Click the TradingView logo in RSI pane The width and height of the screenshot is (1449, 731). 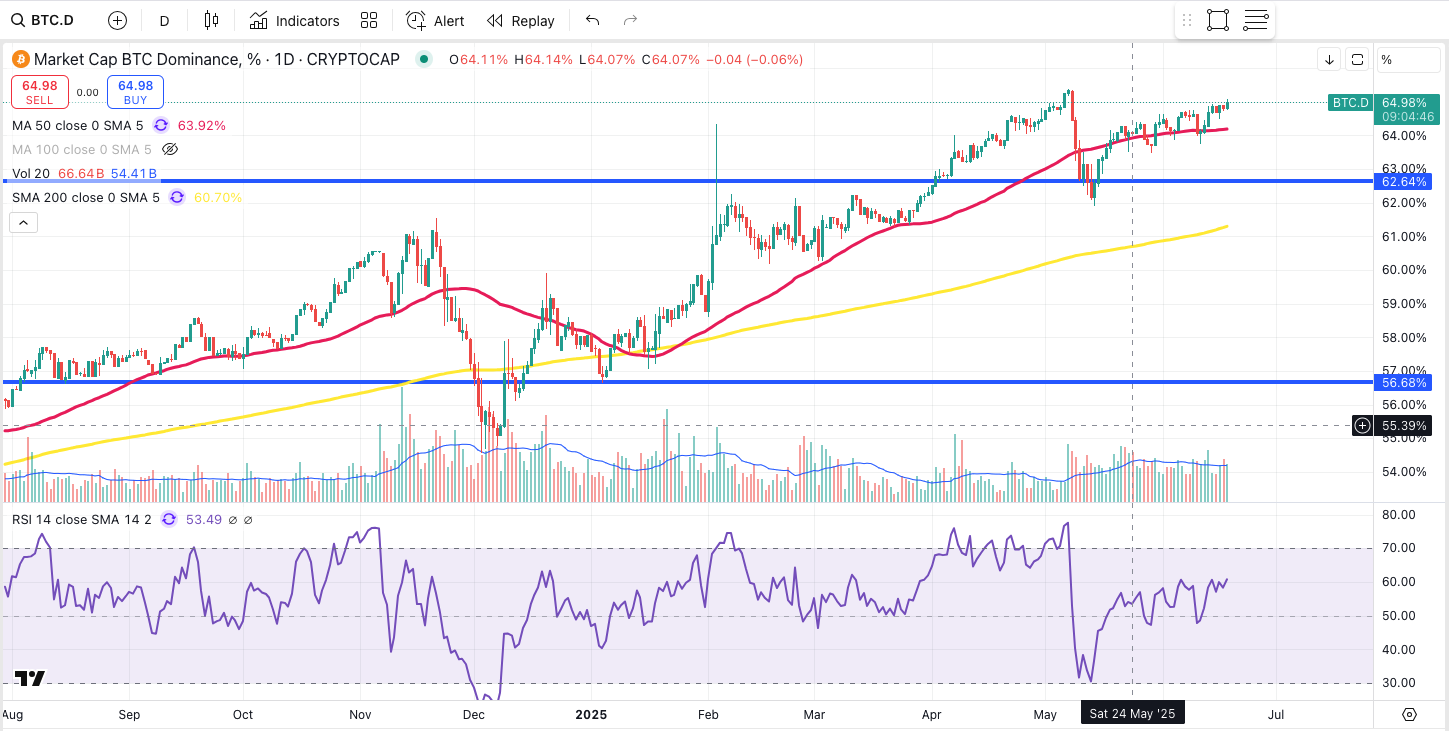pyautogui.click(x=30, y=678)
